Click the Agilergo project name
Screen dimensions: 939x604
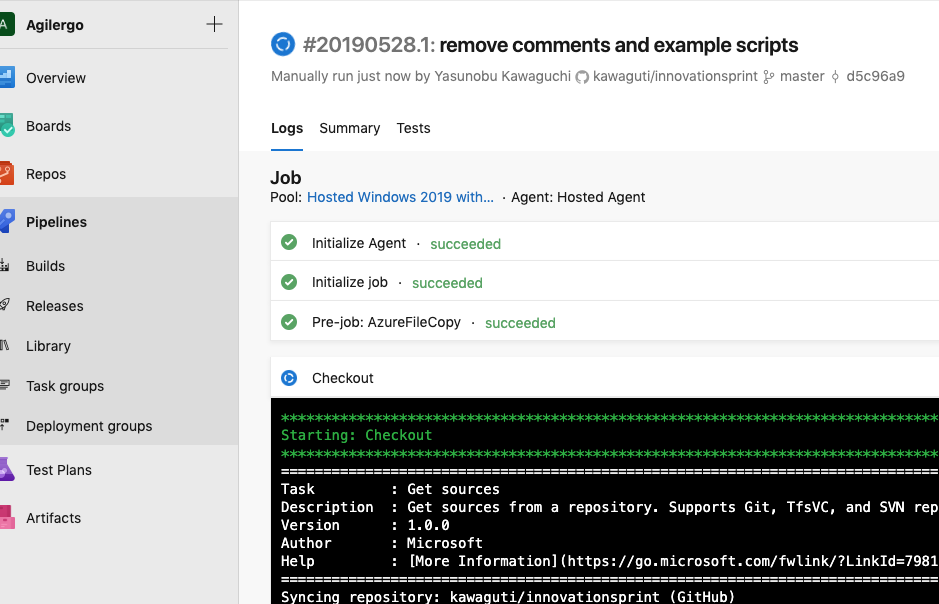54,25
